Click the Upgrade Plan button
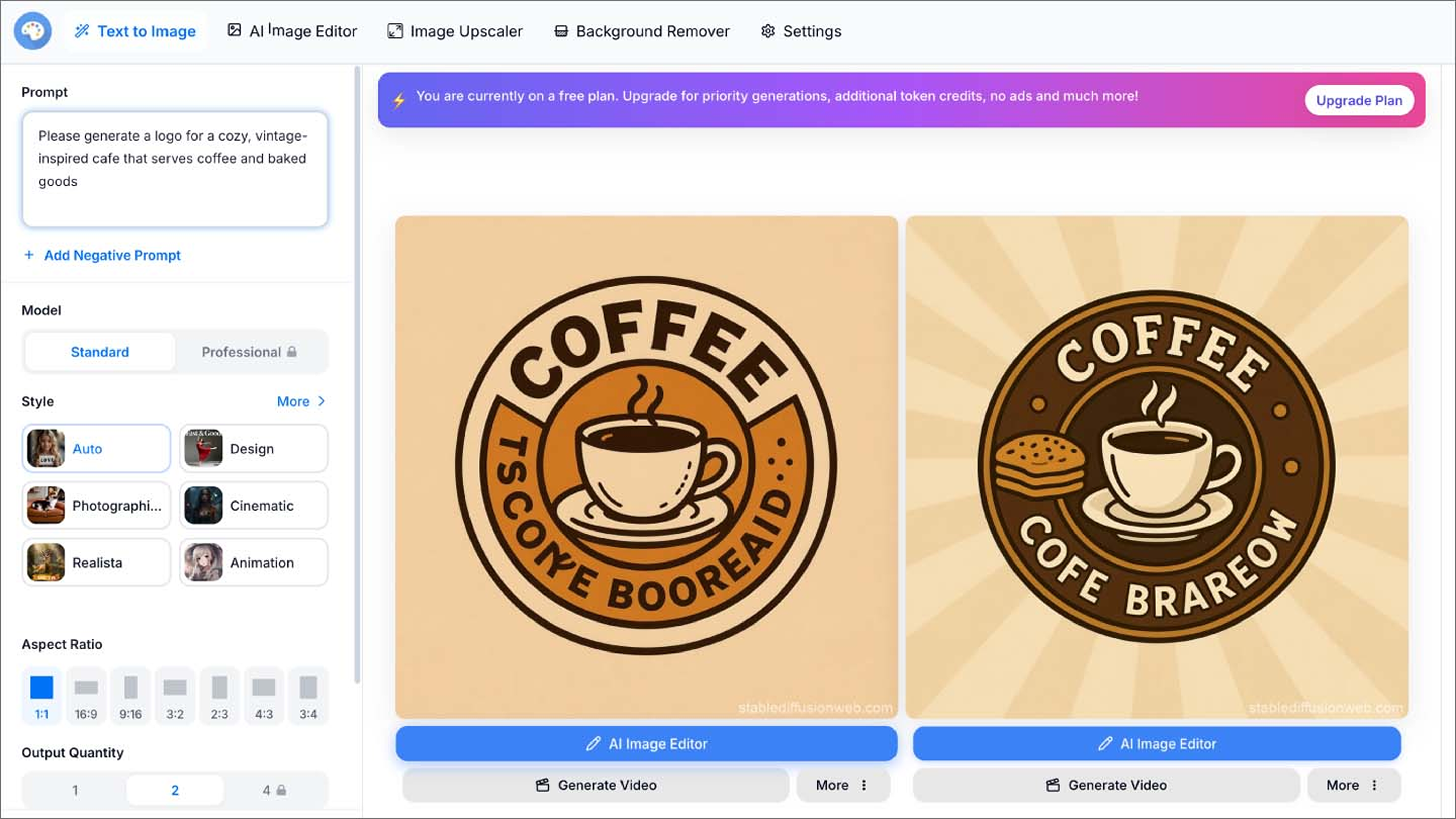1456x819 pixels. (1359, 101)
